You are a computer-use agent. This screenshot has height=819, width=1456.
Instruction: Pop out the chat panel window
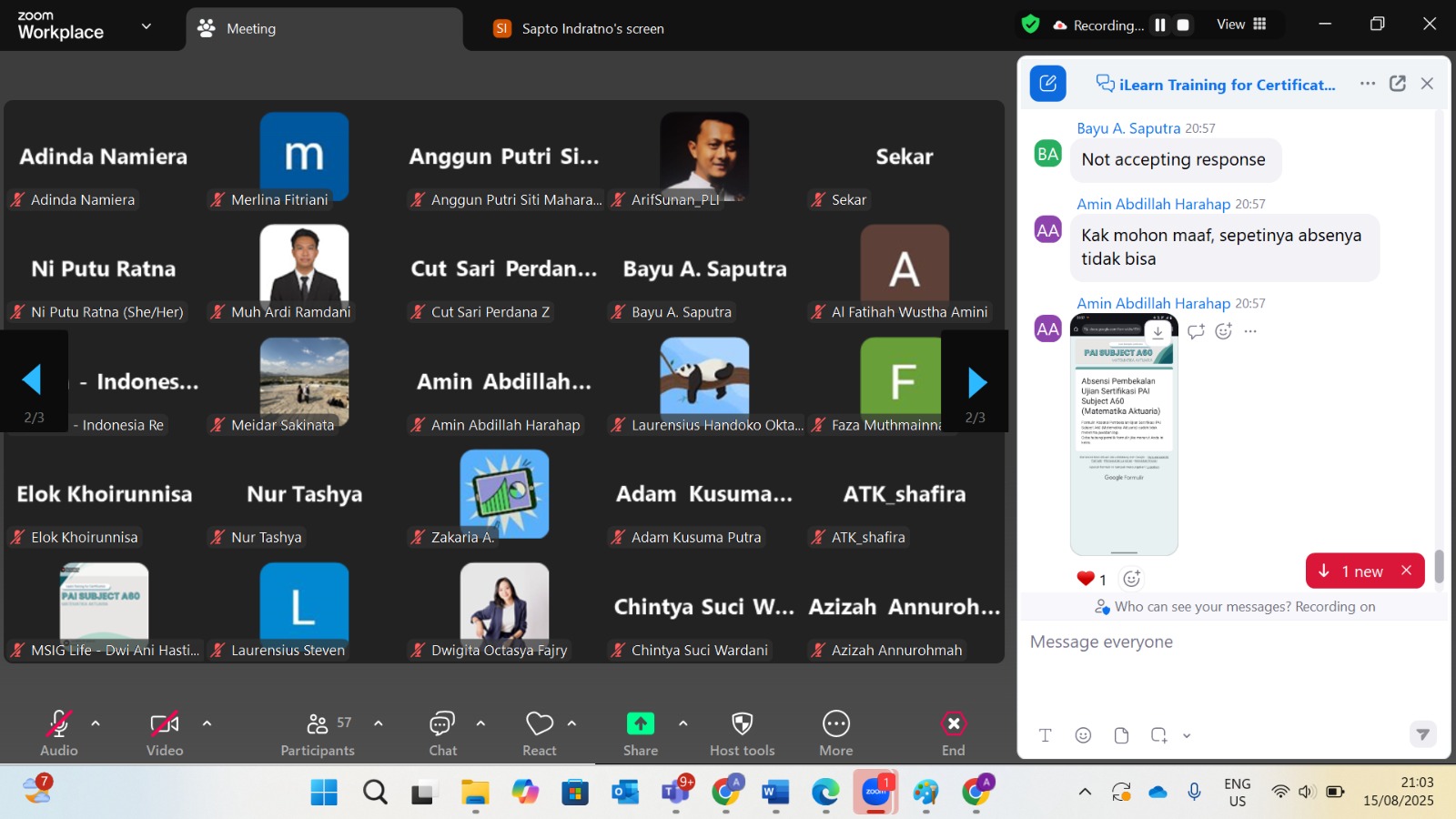click(x=1398, y=84)
